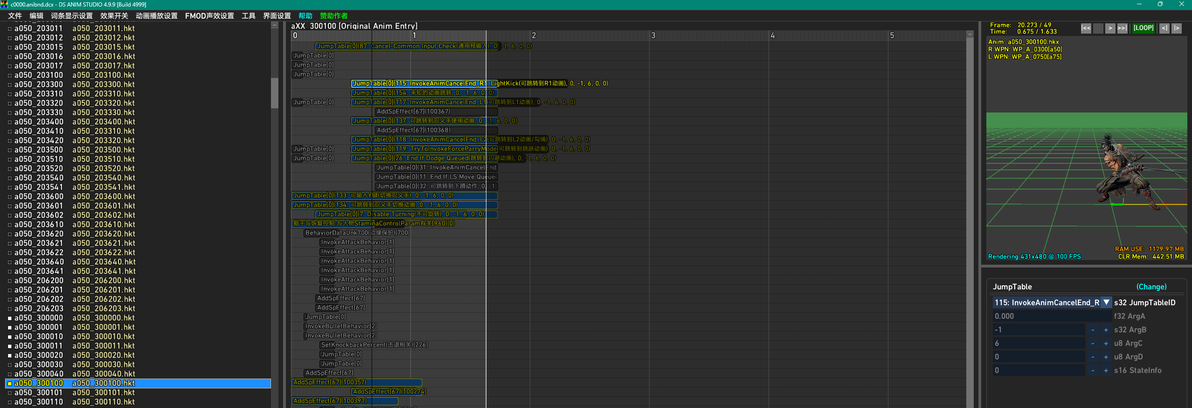
Task: Open the JumpTableID dropdown arrow
Action: coord(1106,302)
